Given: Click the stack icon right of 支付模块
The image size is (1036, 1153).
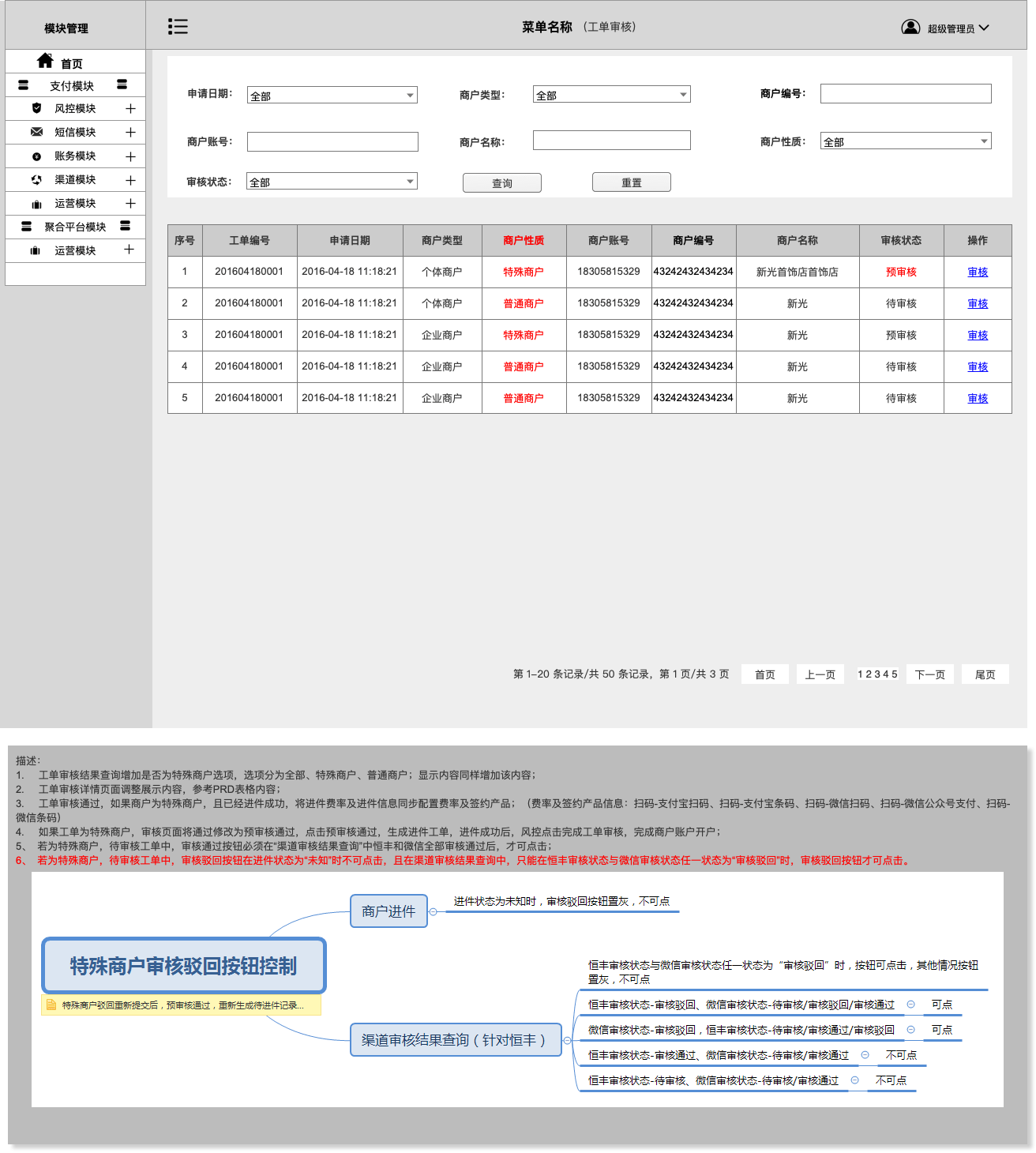Looking at the screenshot, I should [122, 85].
